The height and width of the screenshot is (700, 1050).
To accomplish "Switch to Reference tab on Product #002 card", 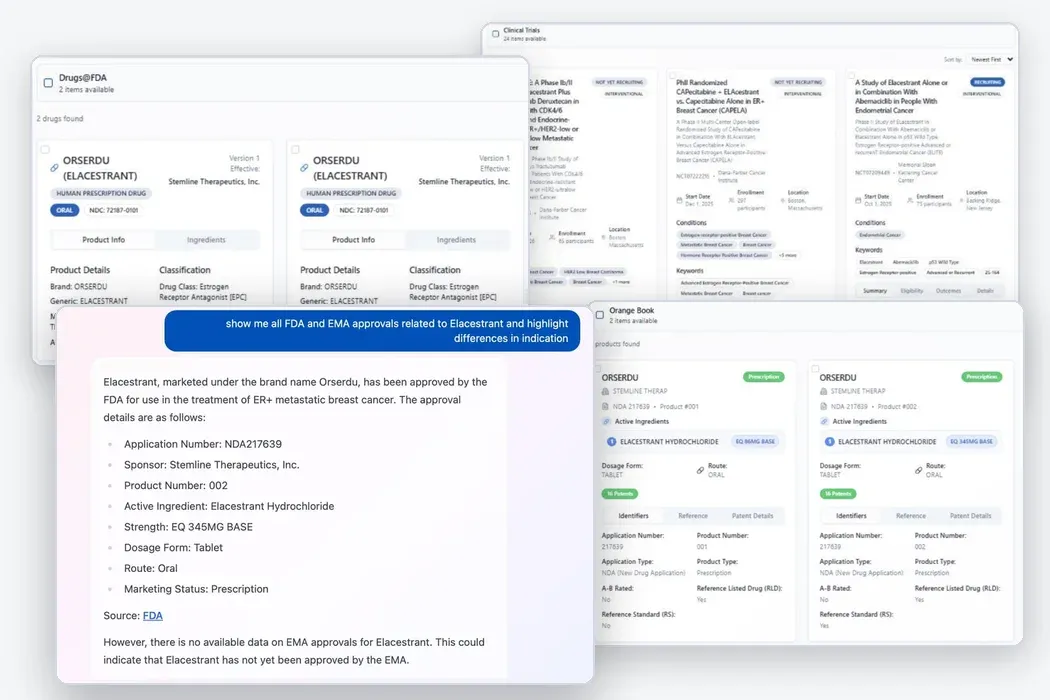I will 911,516.
